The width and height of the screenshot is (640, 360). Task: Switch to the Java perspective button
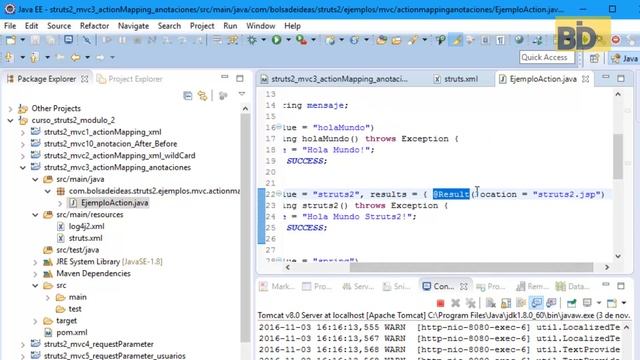[x=624, y=58]
